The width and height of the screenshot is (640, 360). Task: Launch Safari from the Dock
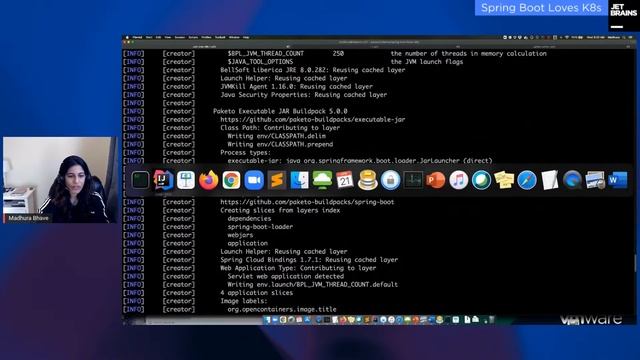(x=527, y=180)
